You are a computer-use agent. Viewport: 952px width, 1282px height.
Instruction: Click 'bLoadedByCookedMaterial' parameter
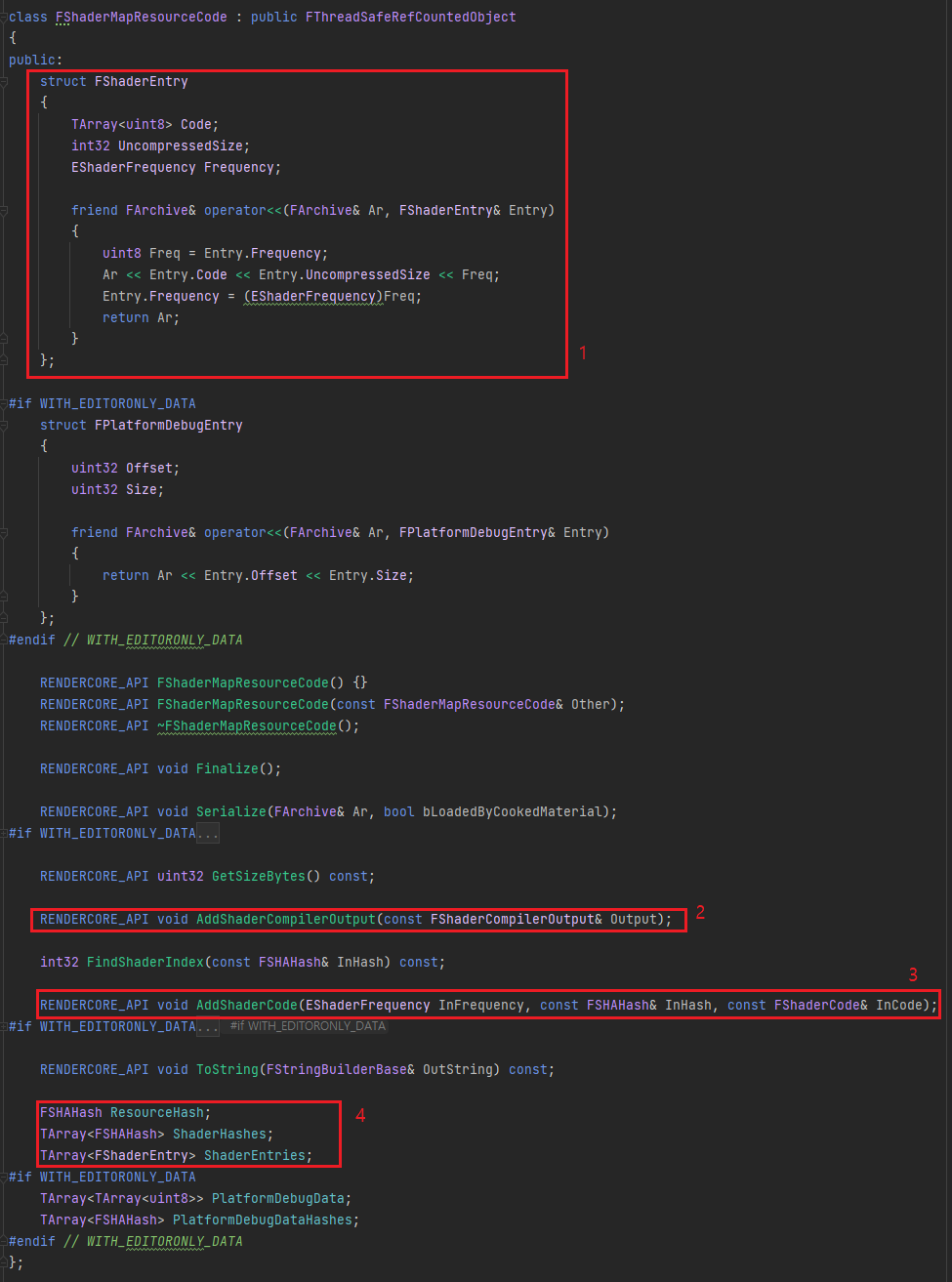coord(513,811)
